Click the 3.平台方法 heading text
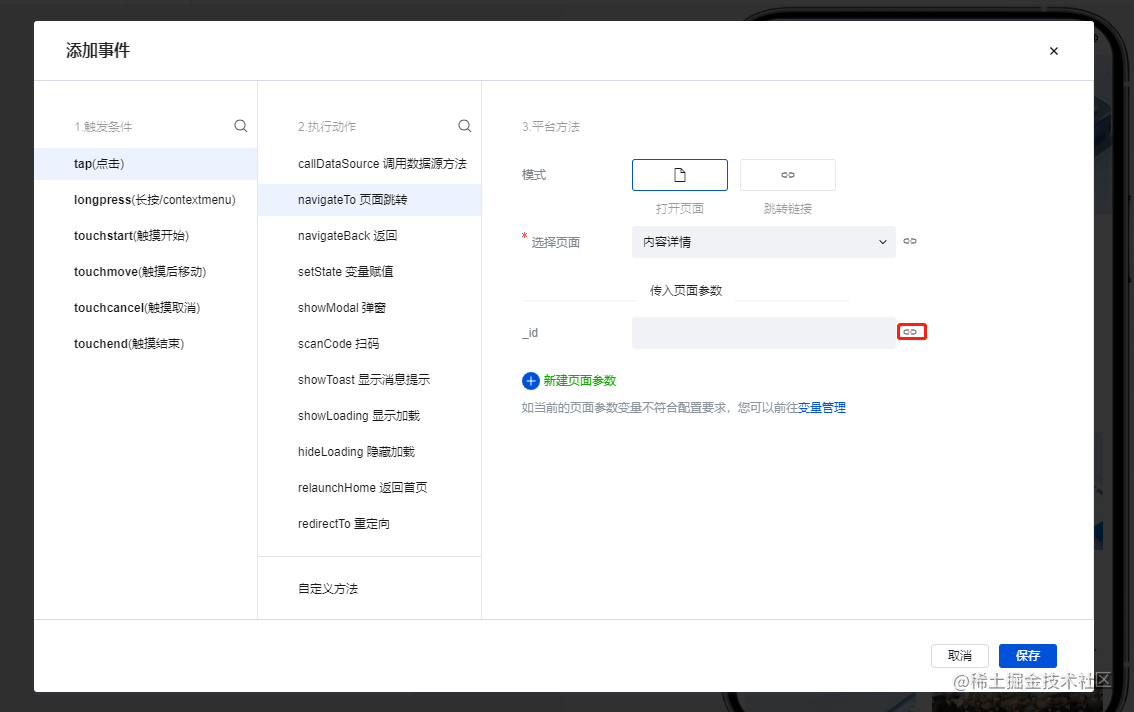This screenshot has height=712, width=1134. pyautogui.click(x=551, y=127)
